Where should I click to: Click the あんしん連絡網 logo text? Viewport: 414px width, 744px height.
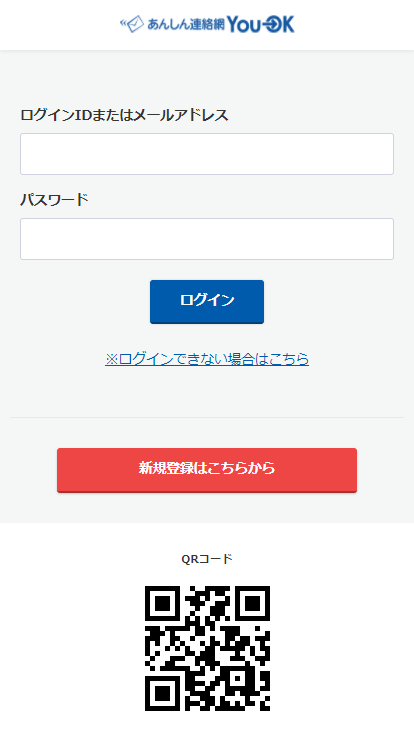[x=185, y=24]
